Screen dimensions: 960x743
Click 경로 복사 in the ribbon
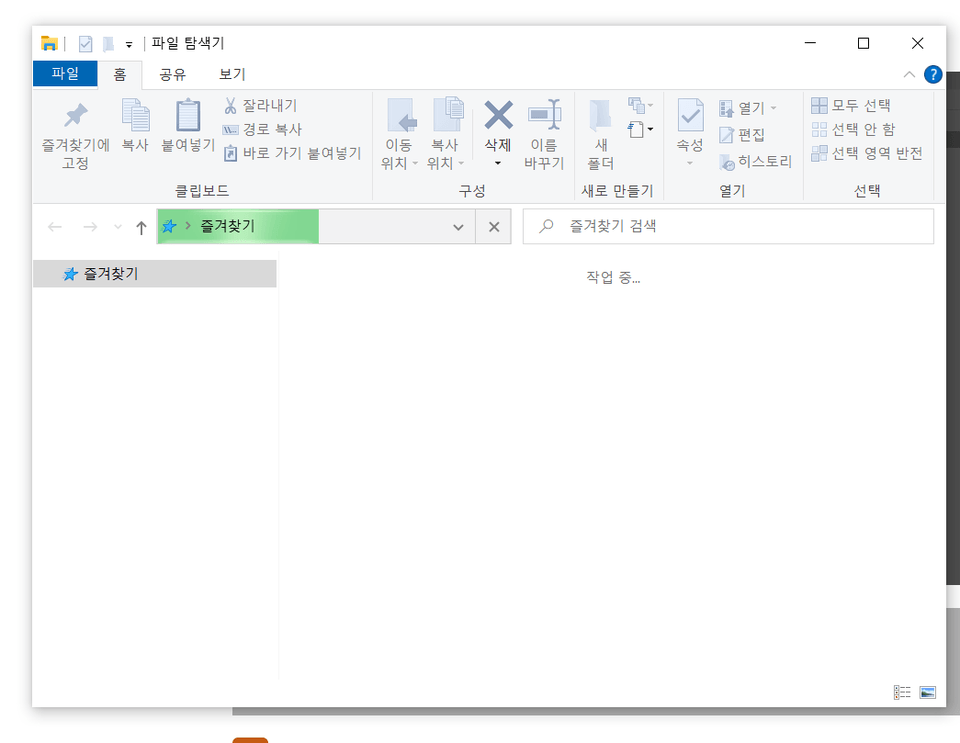tap(262, 129)
